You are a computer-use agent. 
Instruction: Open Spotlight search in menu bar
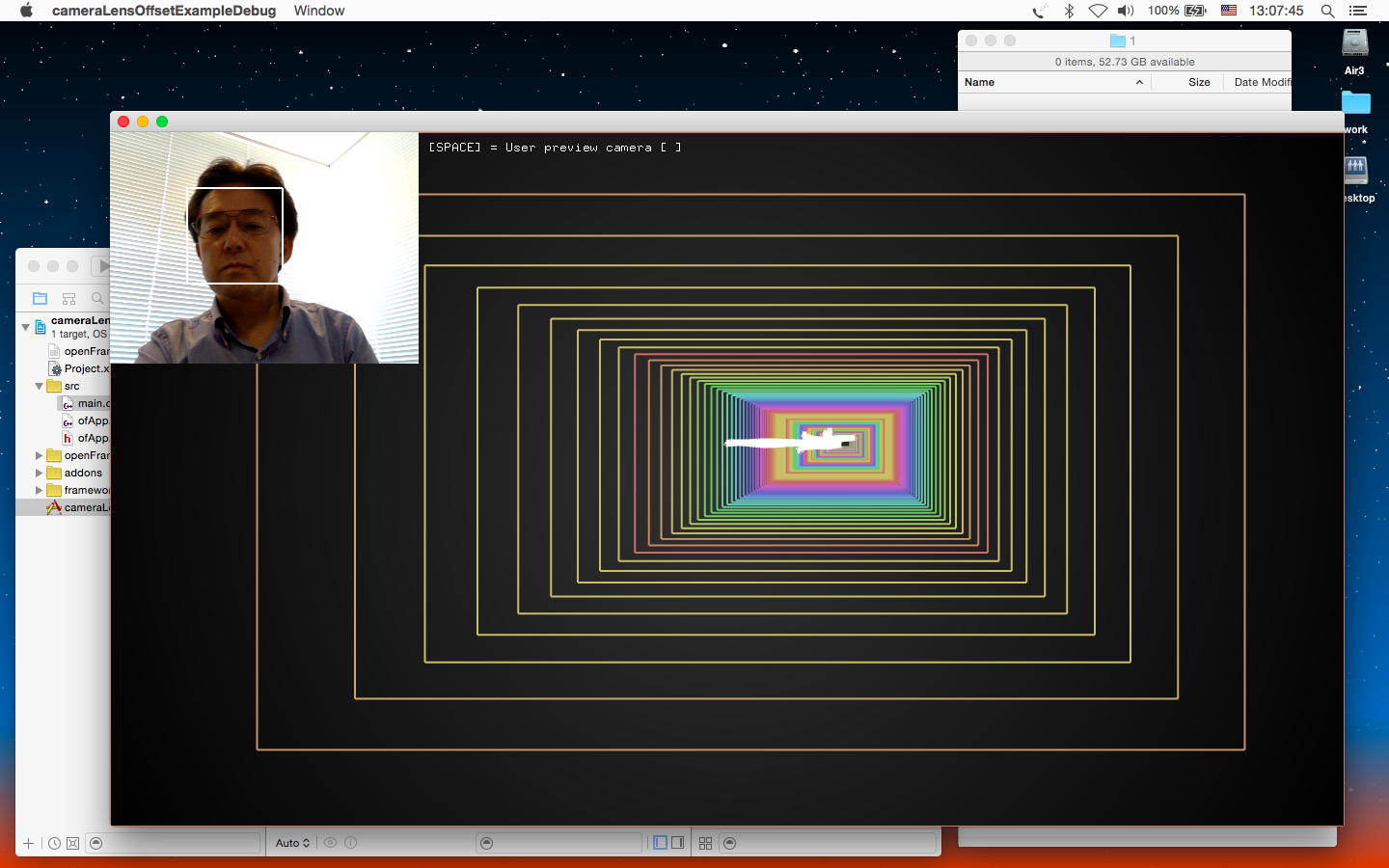1327,11
